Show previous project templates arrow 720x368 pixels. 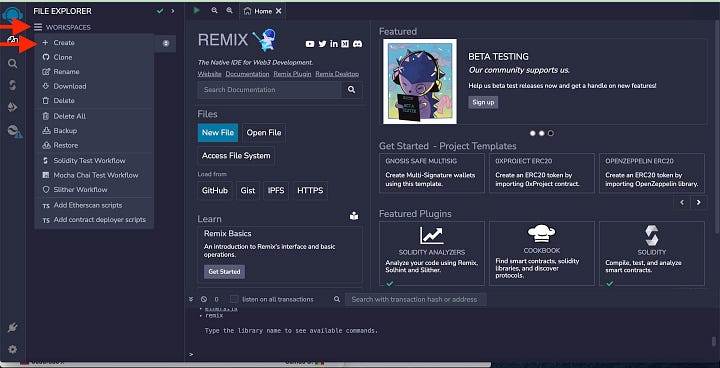682,202
